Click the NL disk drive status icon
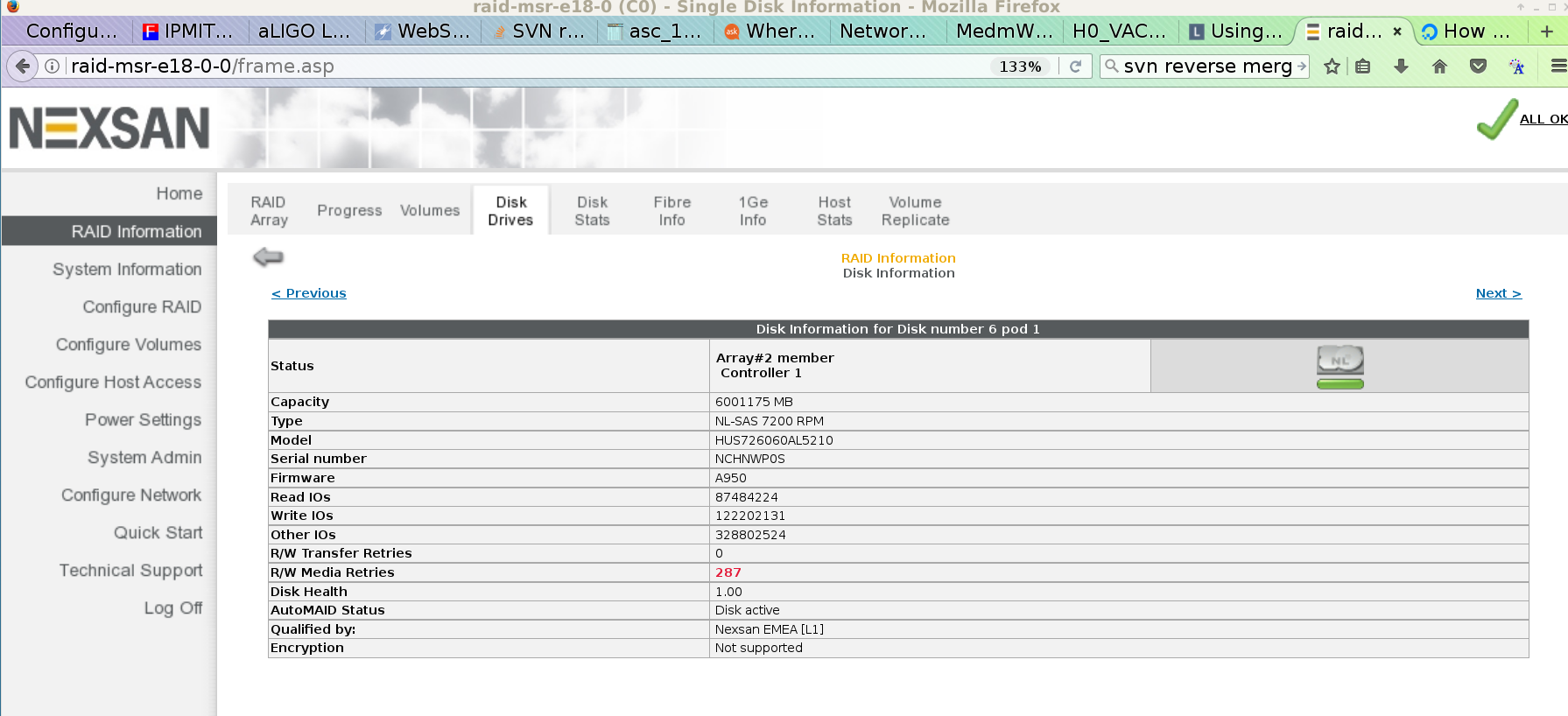 point(1339,366)
